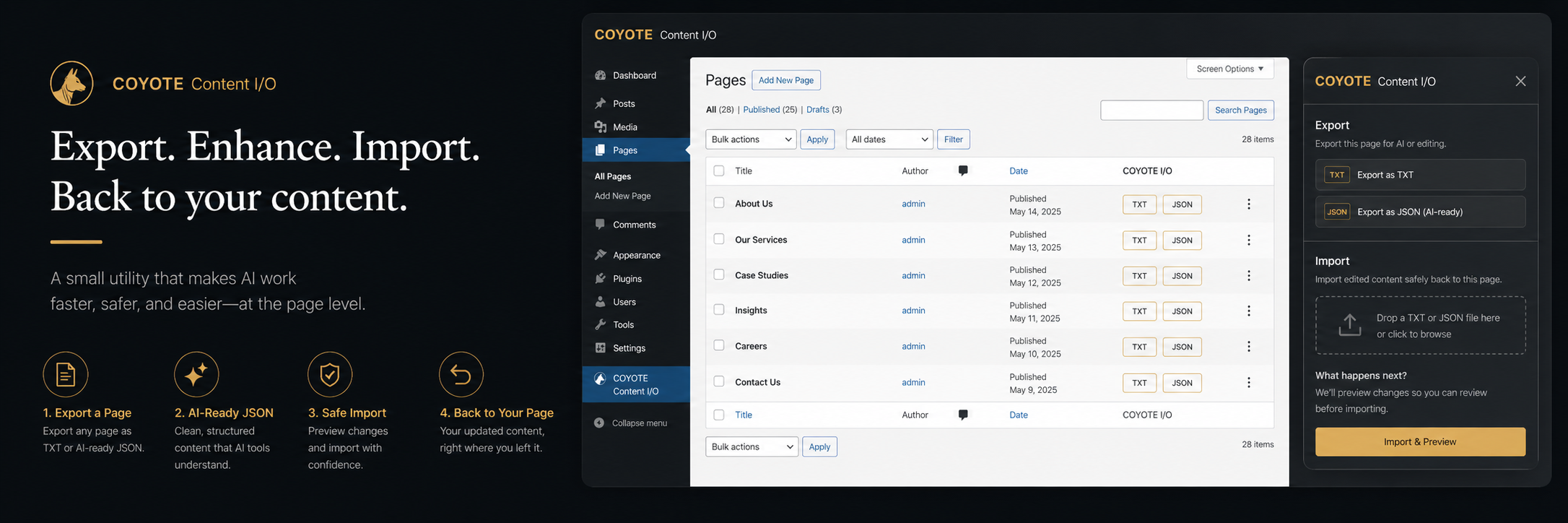Expand the Screen Options panel
1568x523 pixels.
tap(1230, 69)
